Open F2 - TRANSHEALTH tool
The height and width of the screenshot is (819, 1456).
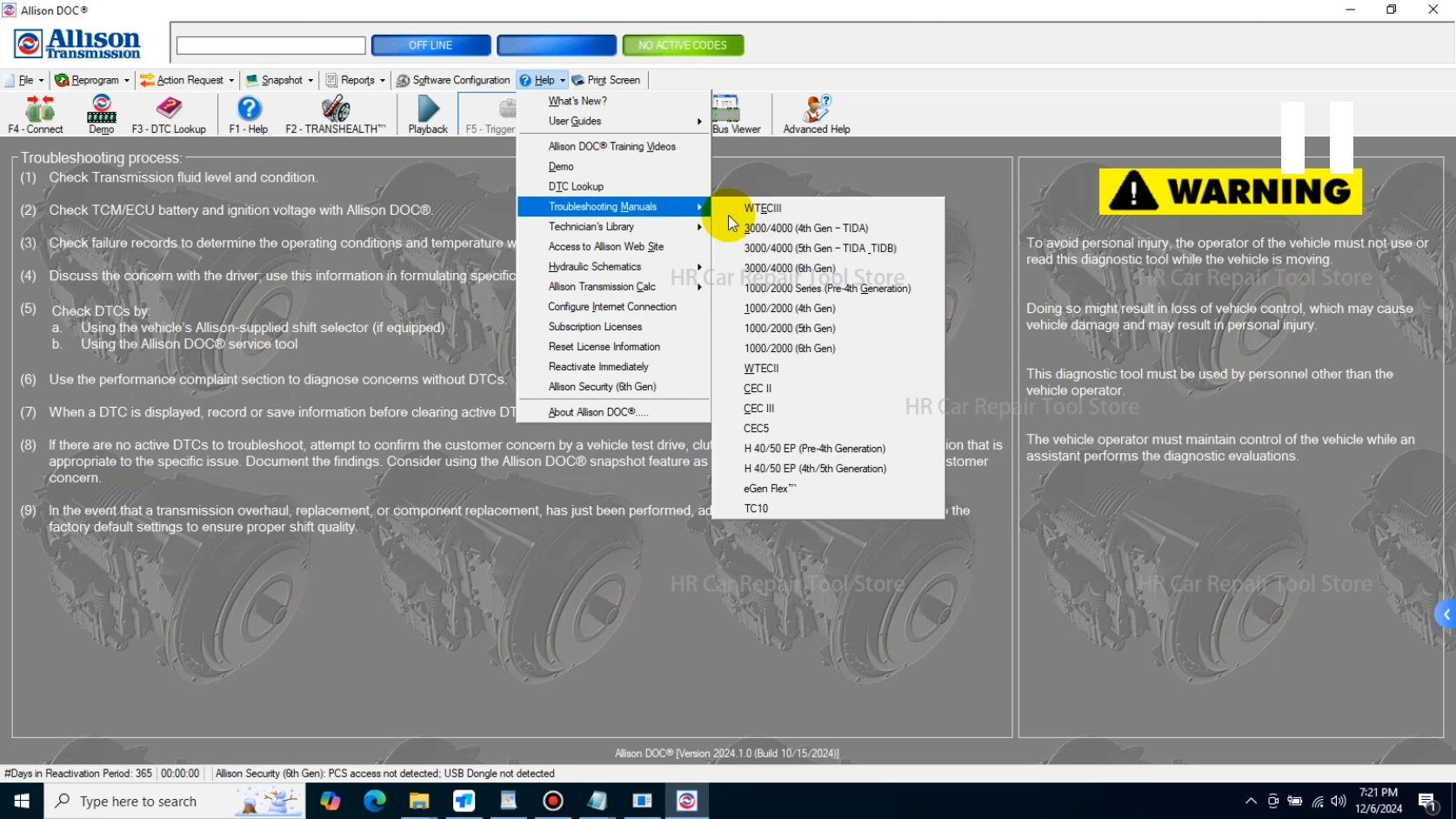point(335,114)
